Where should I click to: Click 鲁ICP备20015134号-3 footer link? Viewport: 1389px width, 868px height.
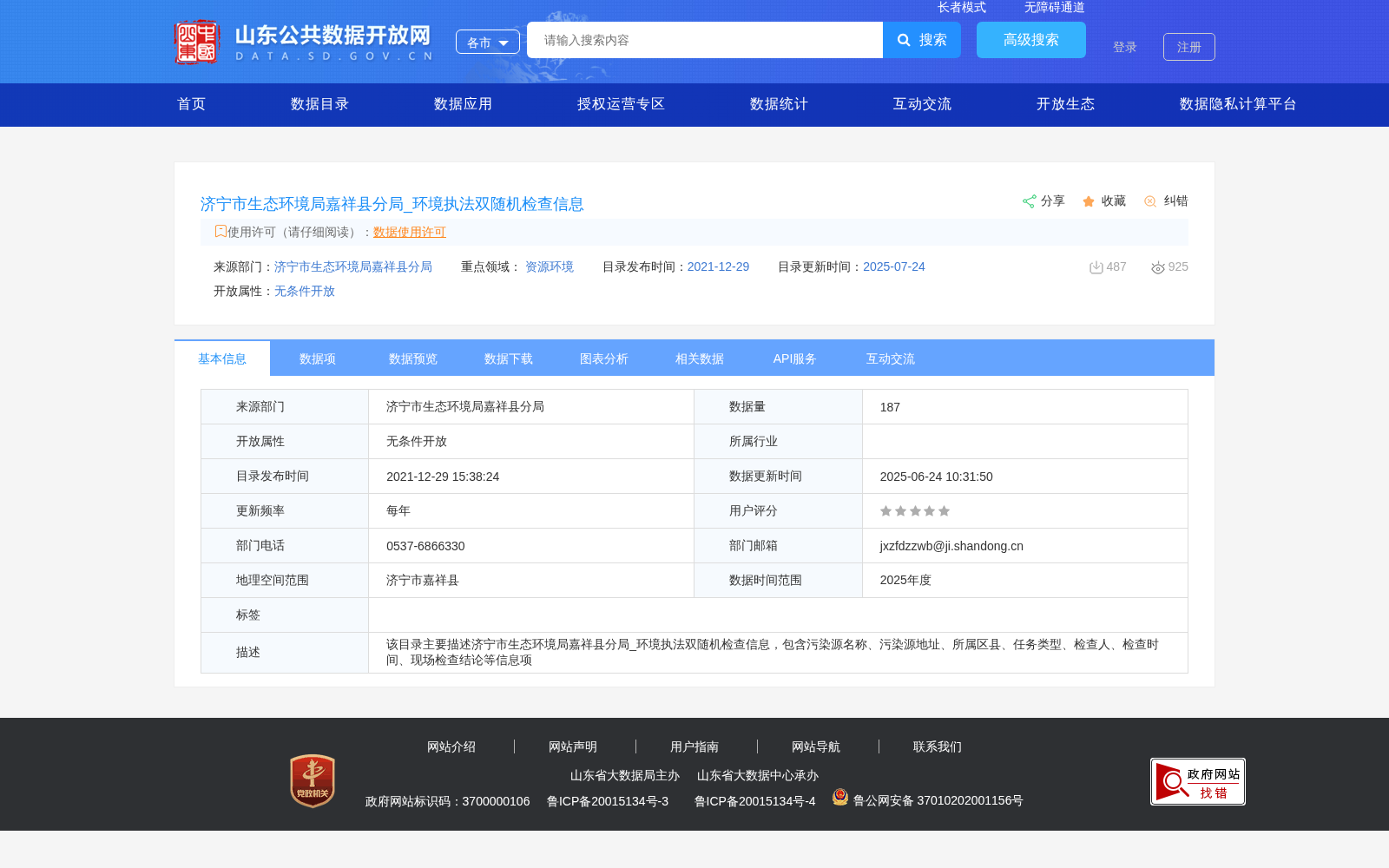[x=608, y=801]
